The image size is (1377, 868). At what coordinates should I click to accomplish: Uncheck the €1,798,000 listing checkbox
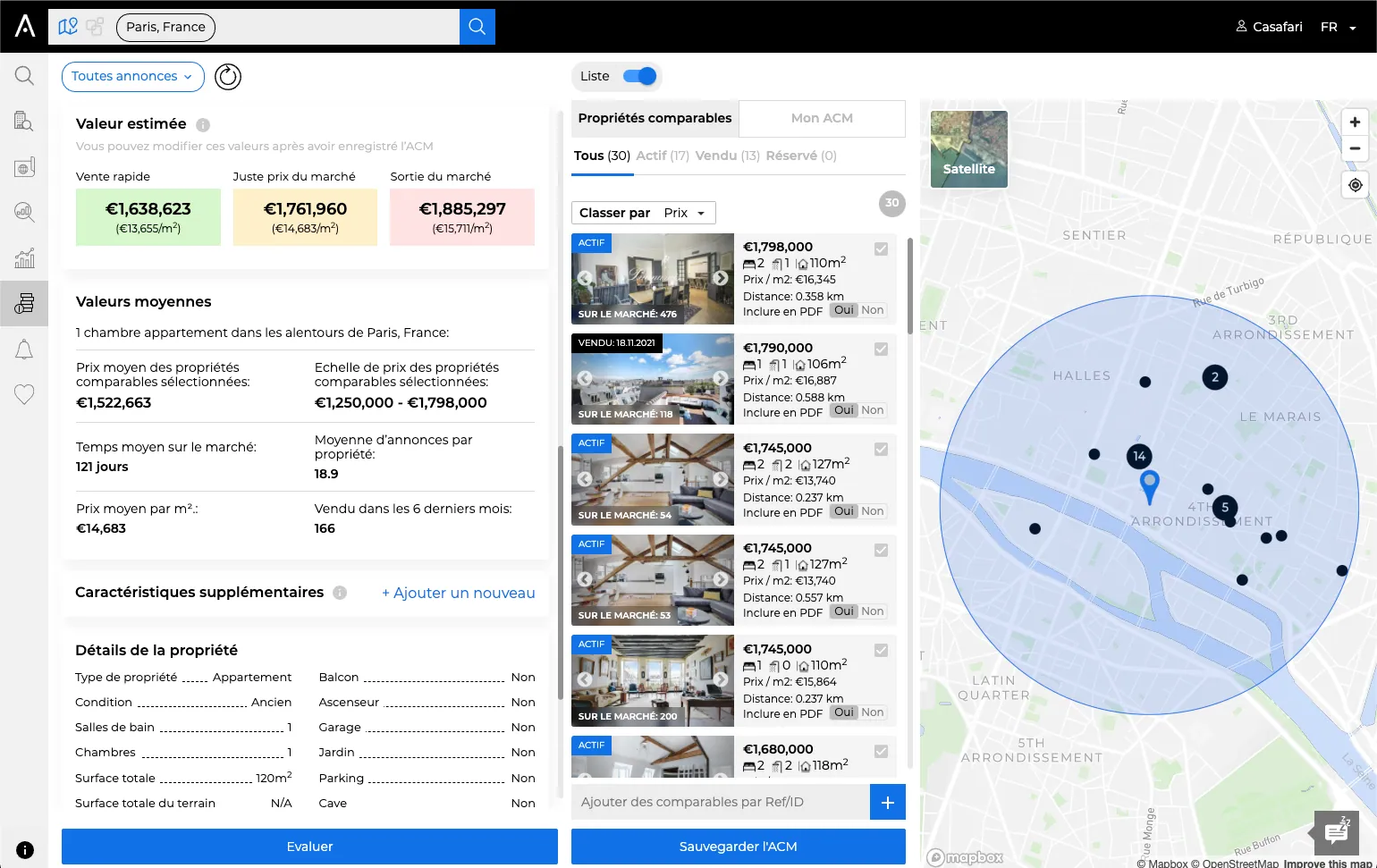(881, 249)
